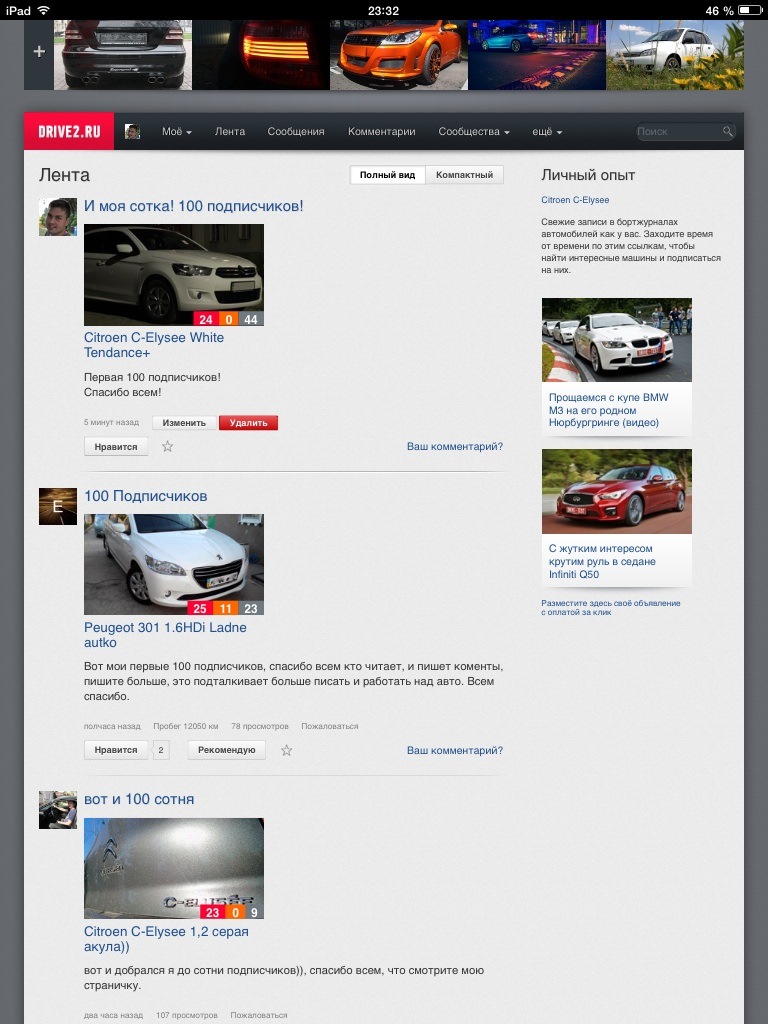The width and height of the screenshot is (768, 1024).
Task: Open the DRIVE2.RU logo home link
Action: (x=69, y=131)
